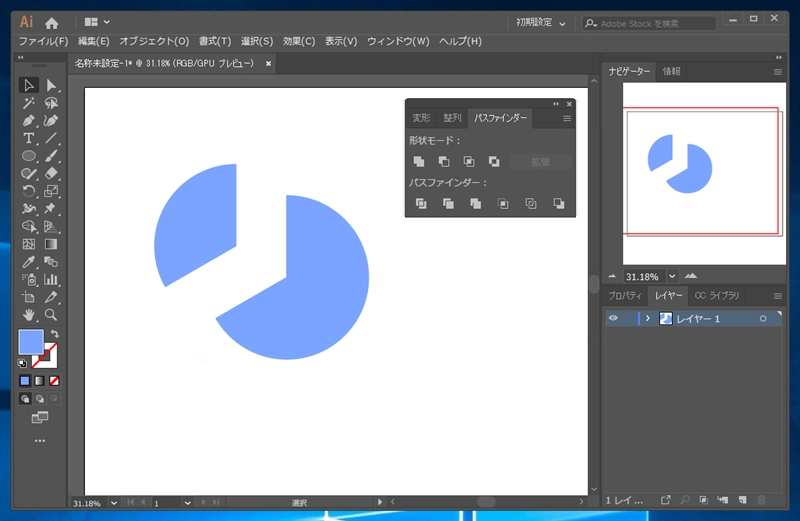This screenshot has width=800, height=521.
Task: Choose the Eraser tool
Action: [x=51, y=173]
